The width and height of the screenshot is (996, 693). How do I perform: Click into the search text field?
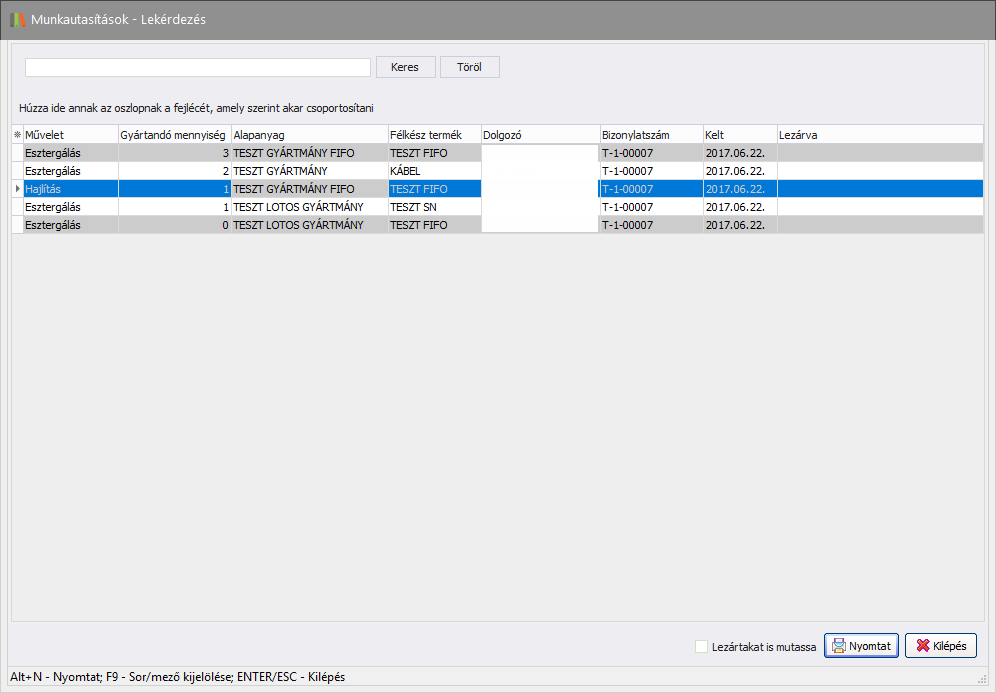pos(198,67)
